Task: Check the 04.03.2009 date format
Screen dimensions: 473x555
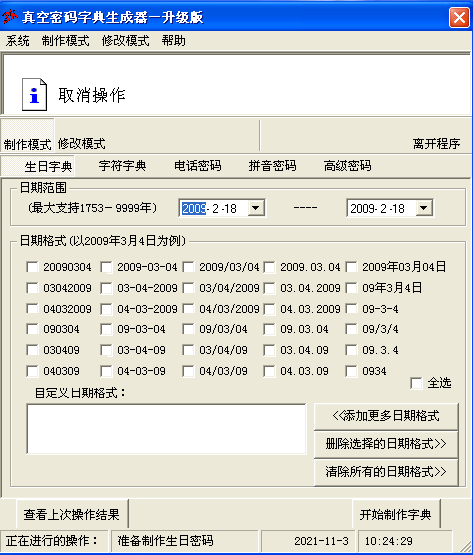Action: click(269, 309)
